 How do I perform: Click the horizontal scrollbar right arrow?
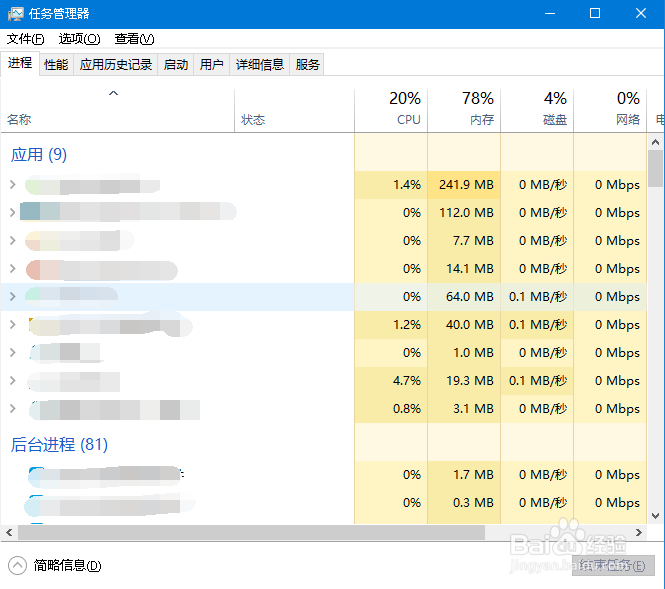click(639, 533)
